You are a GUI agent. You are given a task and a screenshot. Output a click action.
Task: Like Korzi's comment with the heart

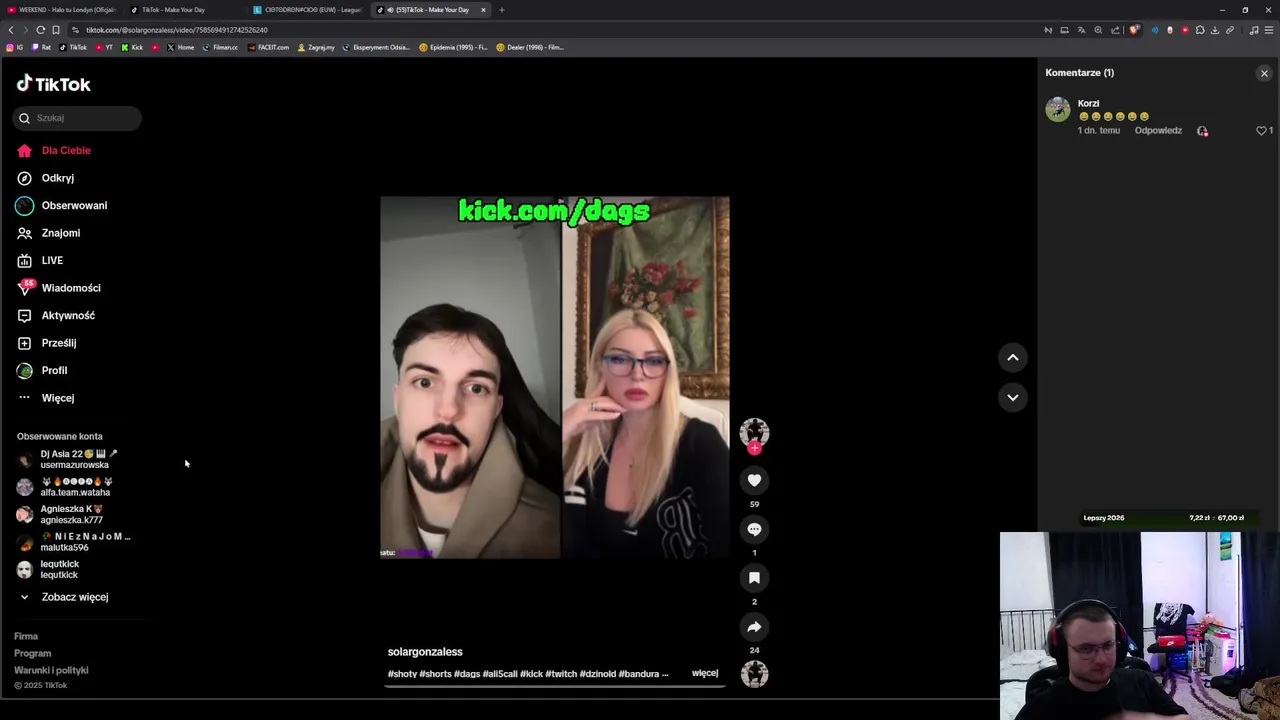(x=1261, y=131)
